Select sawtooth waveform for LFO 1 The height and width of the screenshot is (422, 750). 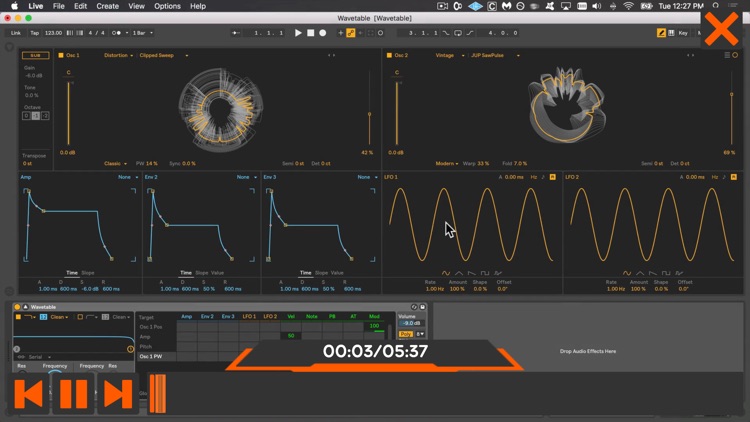[472, 273]
